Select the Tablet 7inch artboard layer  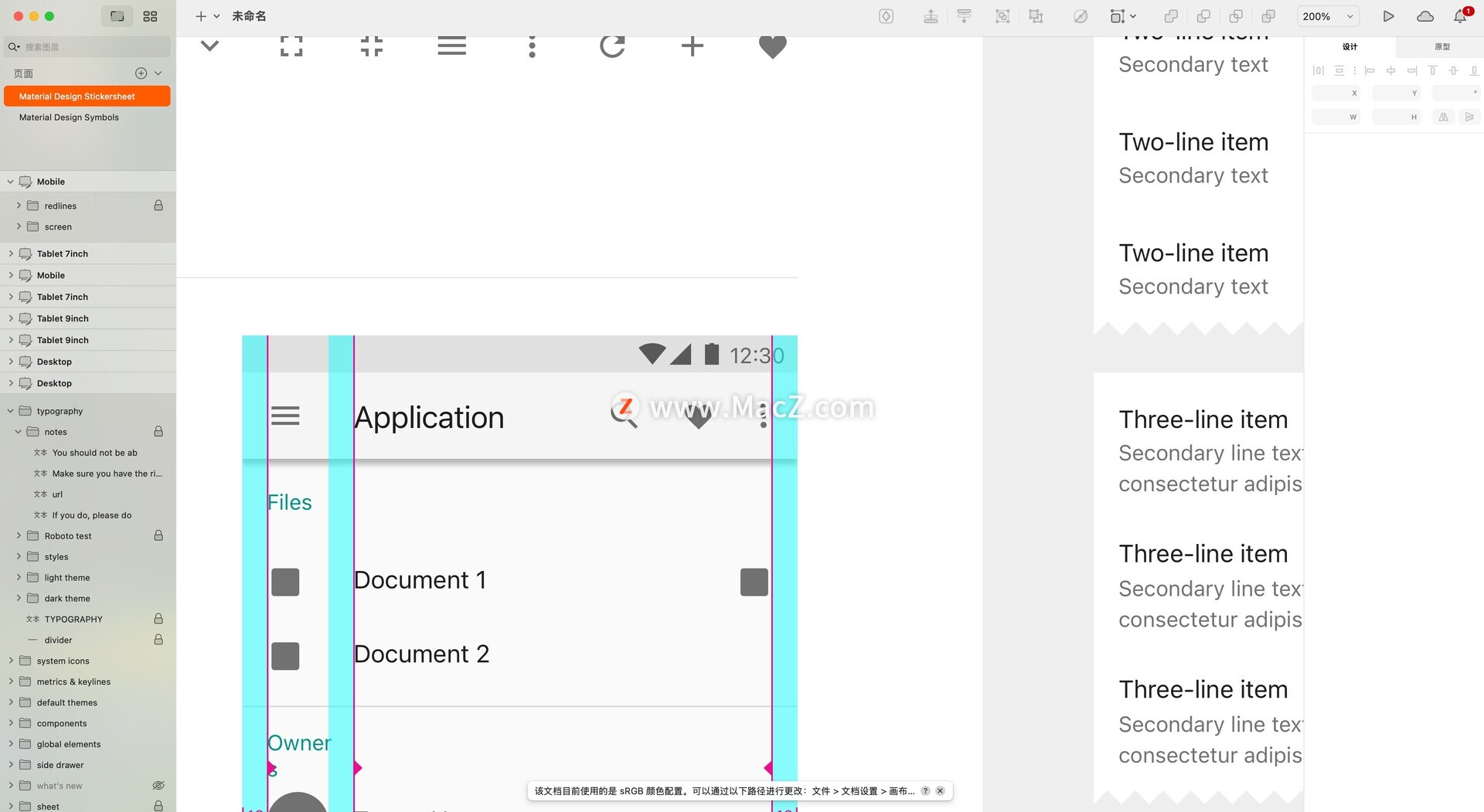(x=63, y=253)
